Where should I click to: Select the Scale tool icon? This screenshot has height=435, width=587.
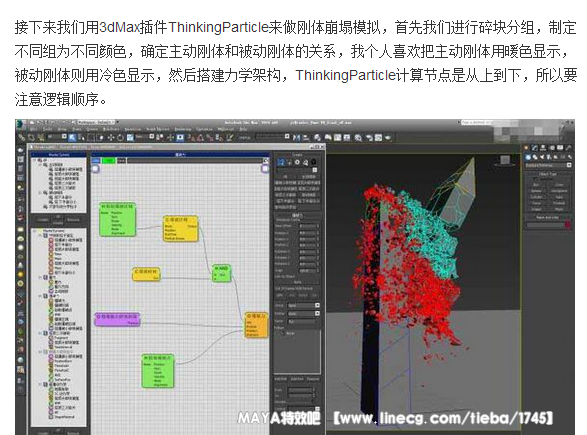point(130,137)
